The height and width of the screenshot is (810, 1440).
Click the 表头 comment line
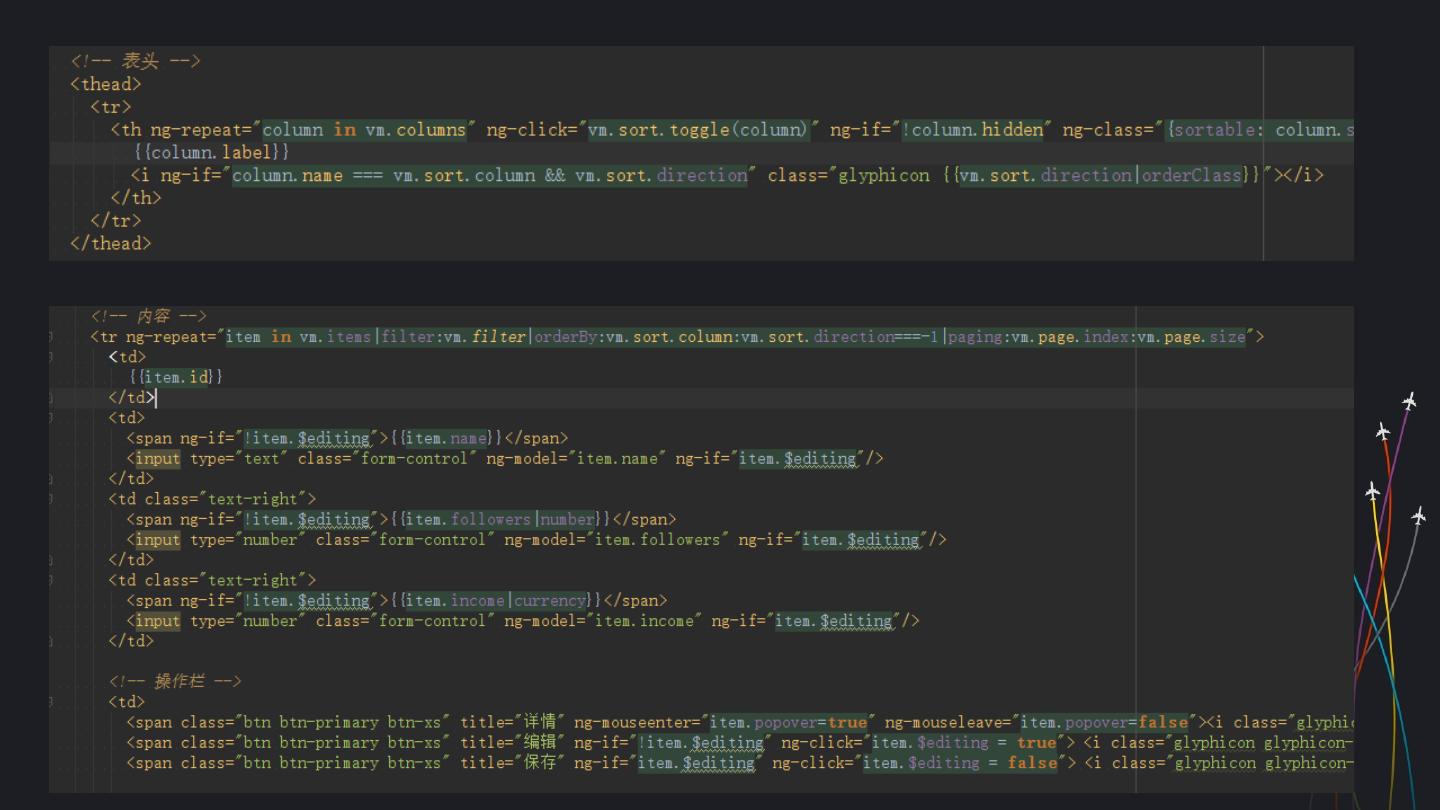136,61
